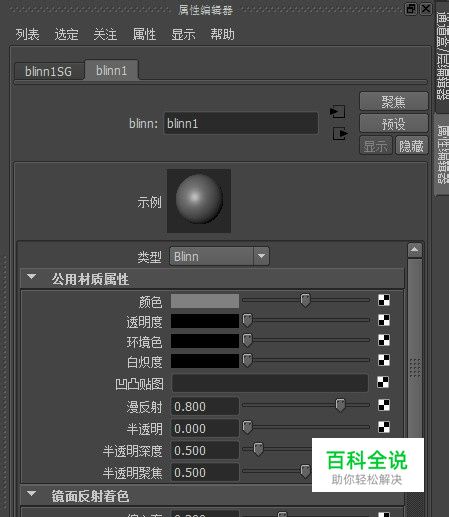Click the 显示 button beside 隐藏

[x=376, y=146]
